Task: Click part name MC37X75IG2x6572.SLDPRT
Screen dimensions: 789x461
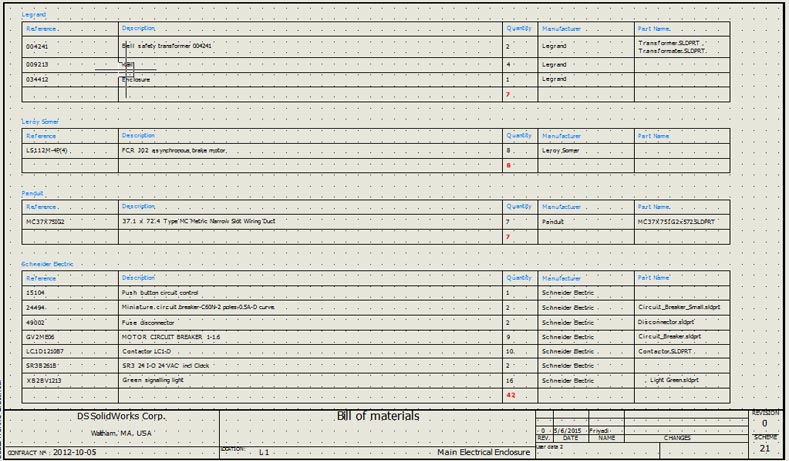Action: coord(676,221)
